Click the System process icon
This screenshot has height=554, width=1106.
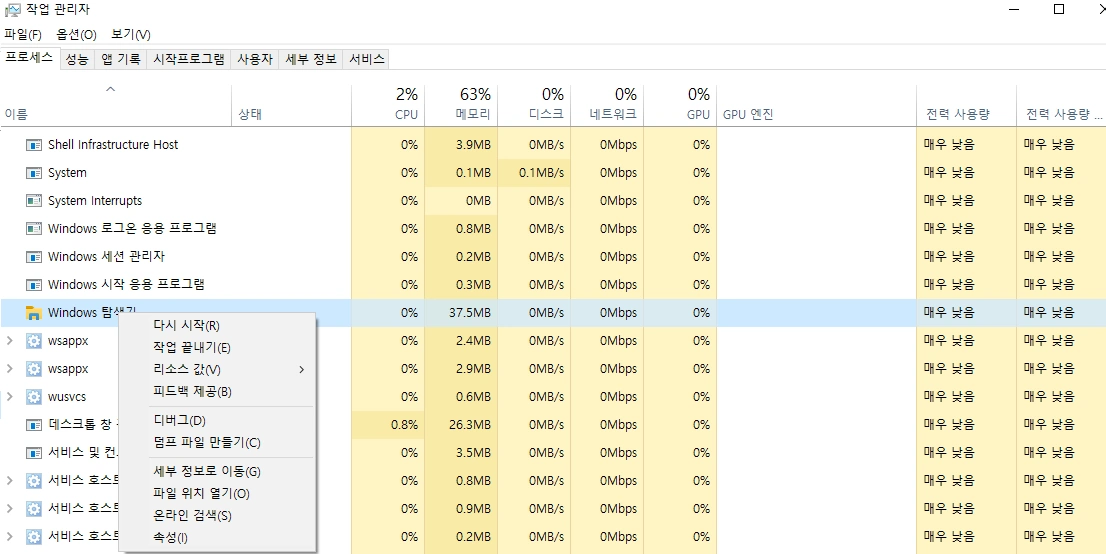coord(34,173)
